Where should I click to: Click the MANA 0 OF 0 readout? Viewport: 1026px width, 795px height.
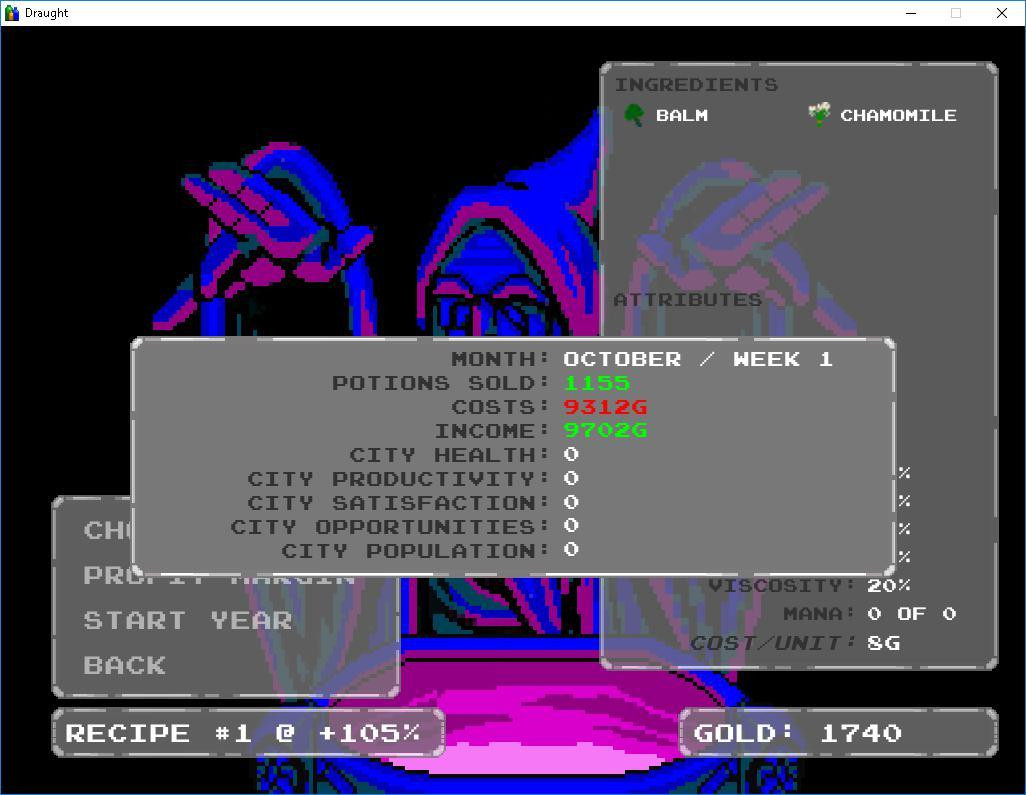[x=911, y=614]
